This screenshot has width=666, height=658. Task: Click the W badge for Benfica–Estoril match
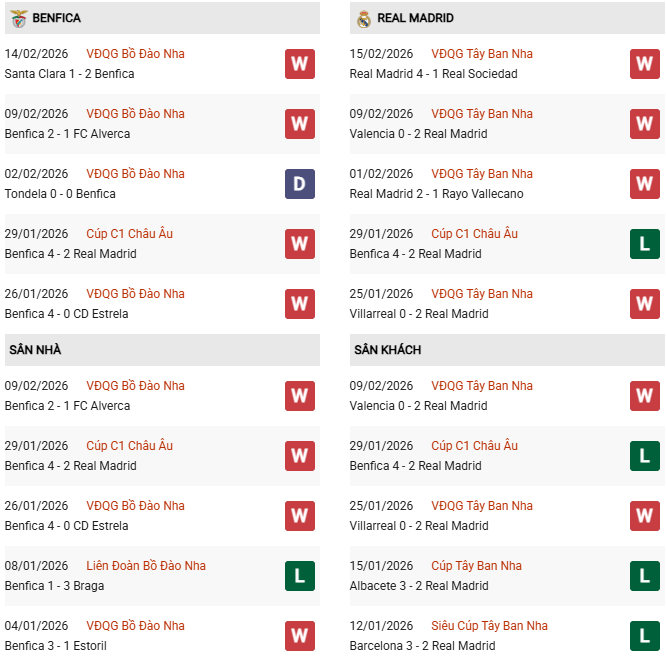coord(300,636)
